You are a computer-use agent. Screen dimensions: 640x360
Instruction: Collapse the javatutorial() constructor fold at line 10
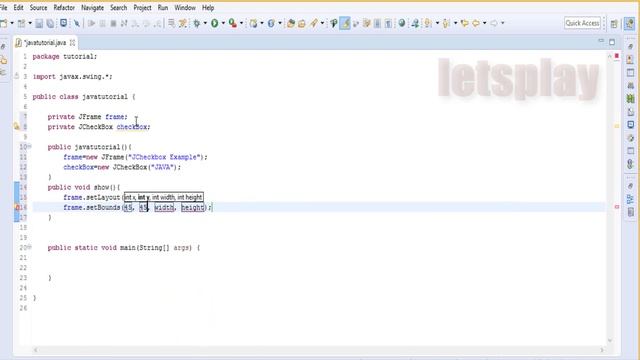point(29,147)
